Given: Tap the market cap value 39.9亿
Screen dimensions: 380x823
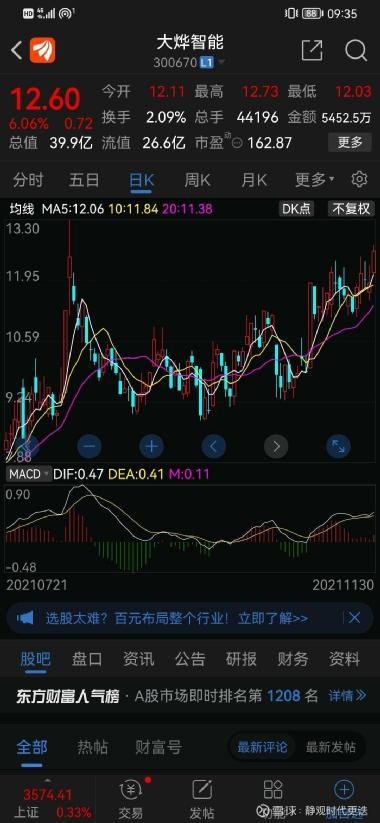Looking at the screenshot, I should (70, 143).
